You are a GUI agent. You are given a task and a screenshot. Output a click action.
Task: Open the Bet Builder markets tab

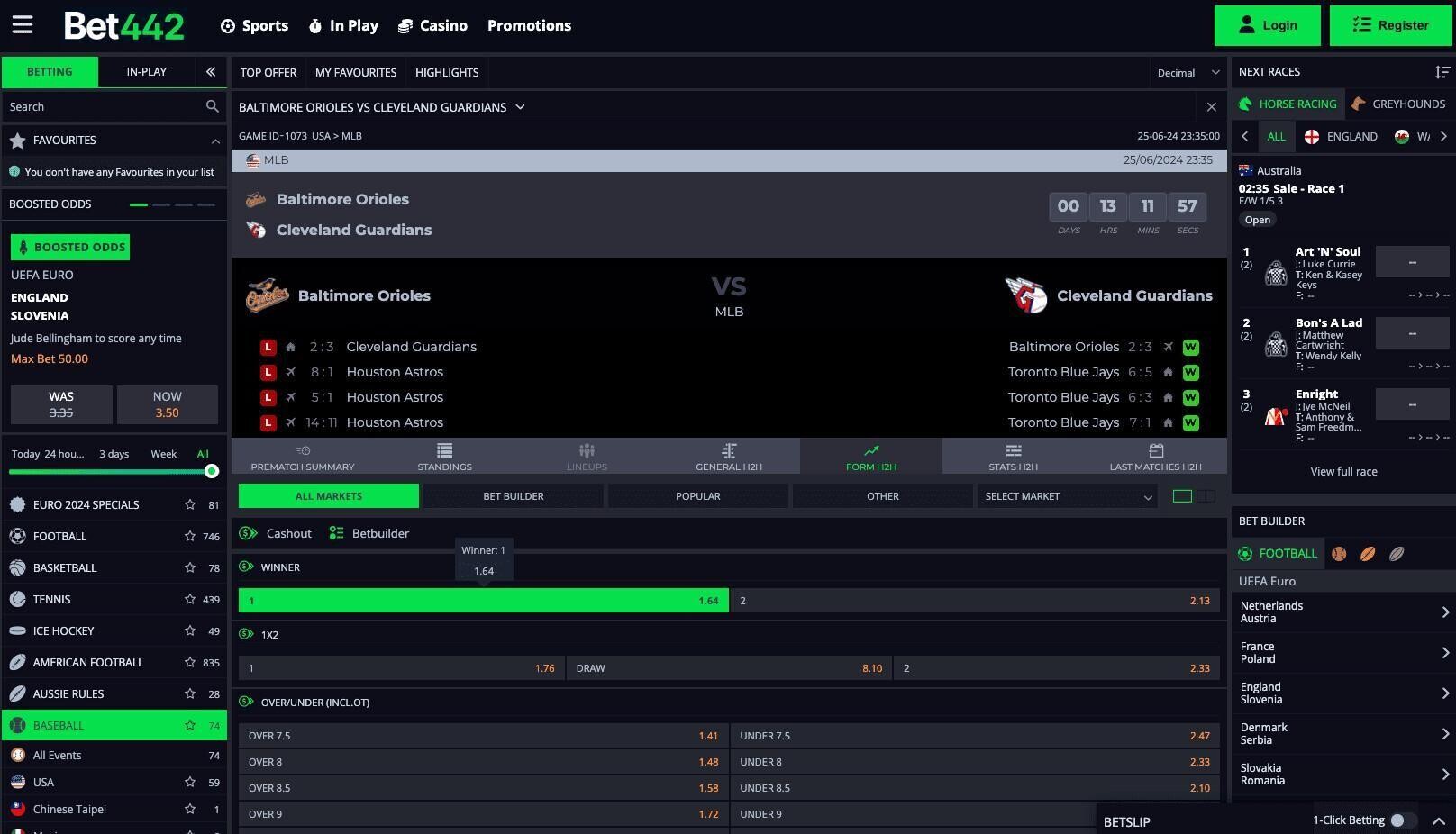coord(513,496)
